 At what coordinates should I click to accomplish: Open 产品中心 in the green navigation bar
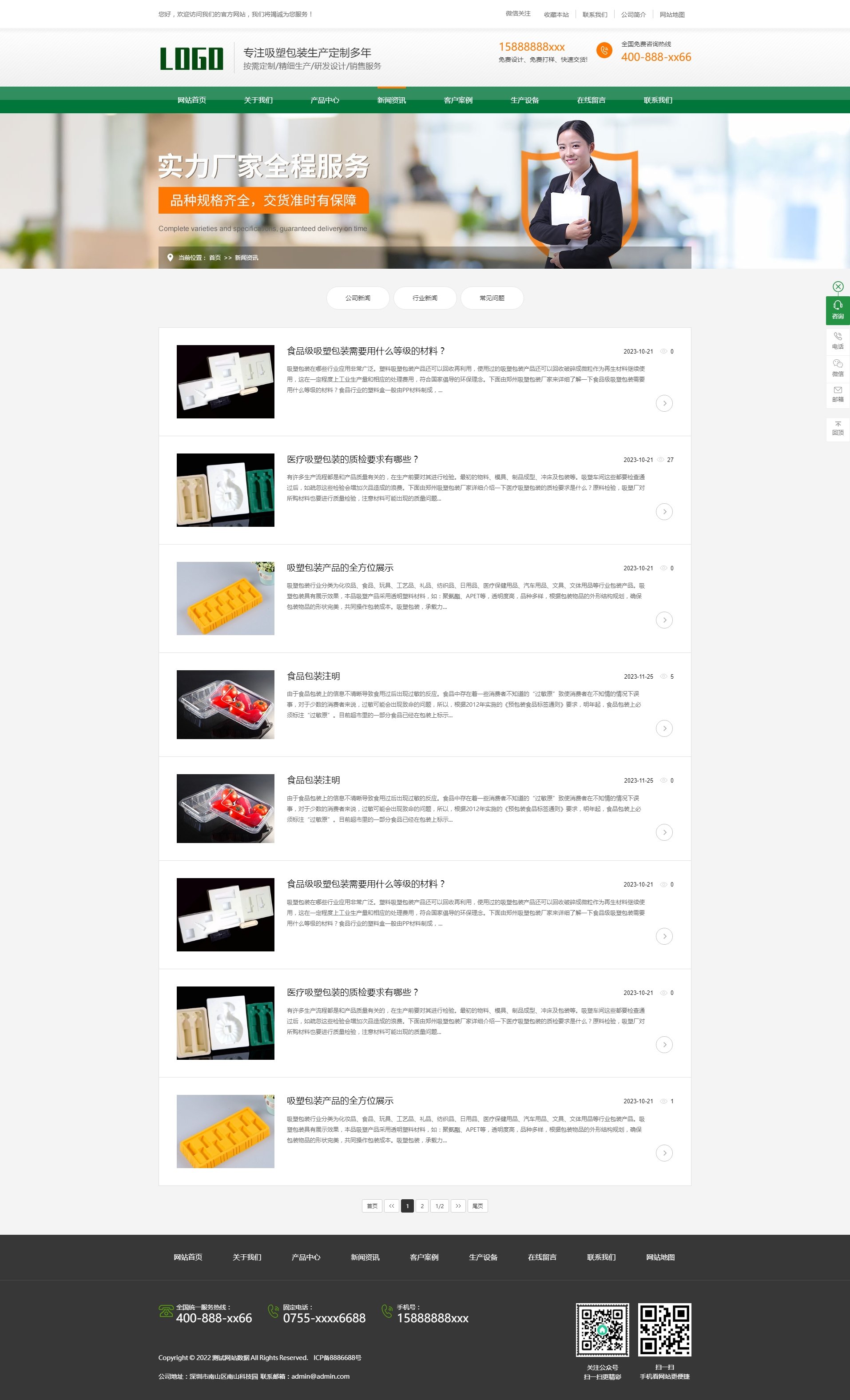[325, 100]
